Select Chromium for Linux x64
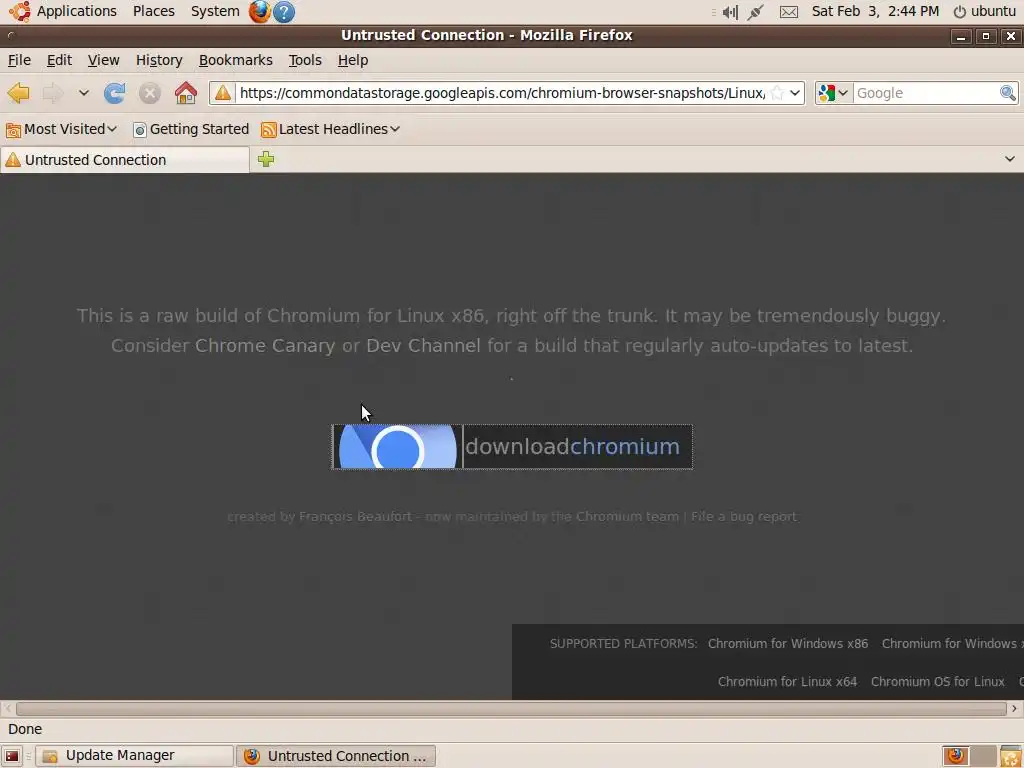This screenshot has height=768, width=1024. (787, 681)
